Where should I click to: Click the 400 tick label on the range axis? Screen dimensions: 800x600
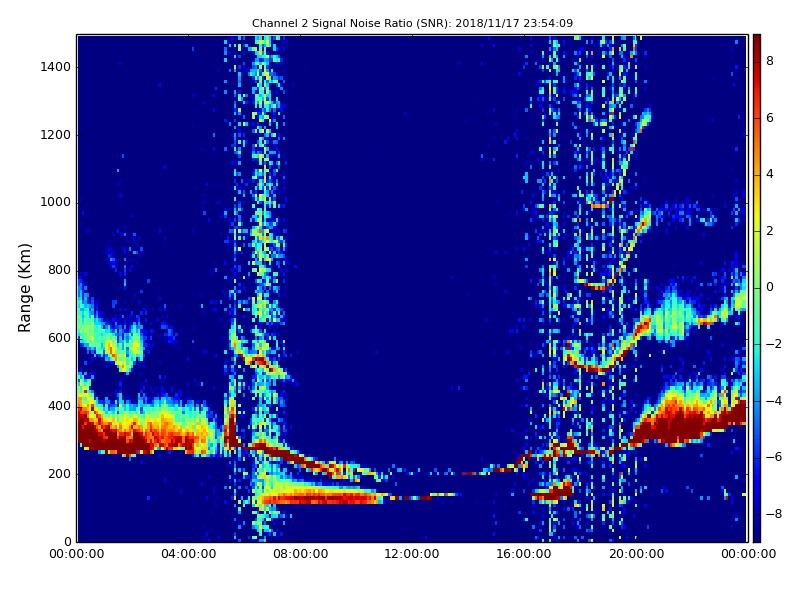coord(59,406)
